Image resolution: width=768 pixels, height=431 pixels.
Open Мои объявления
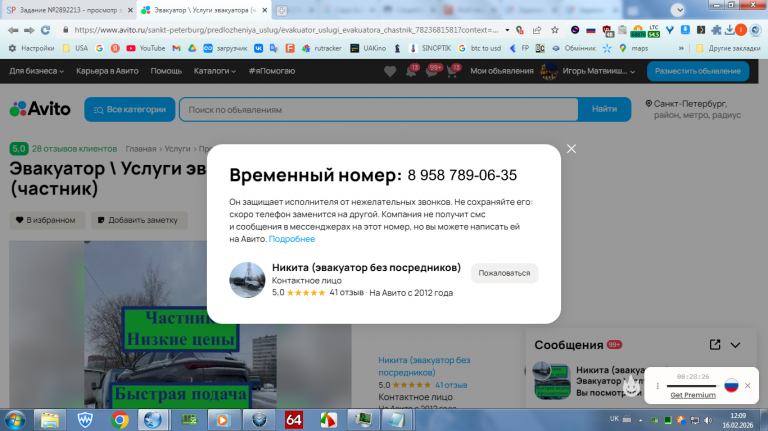502,71
